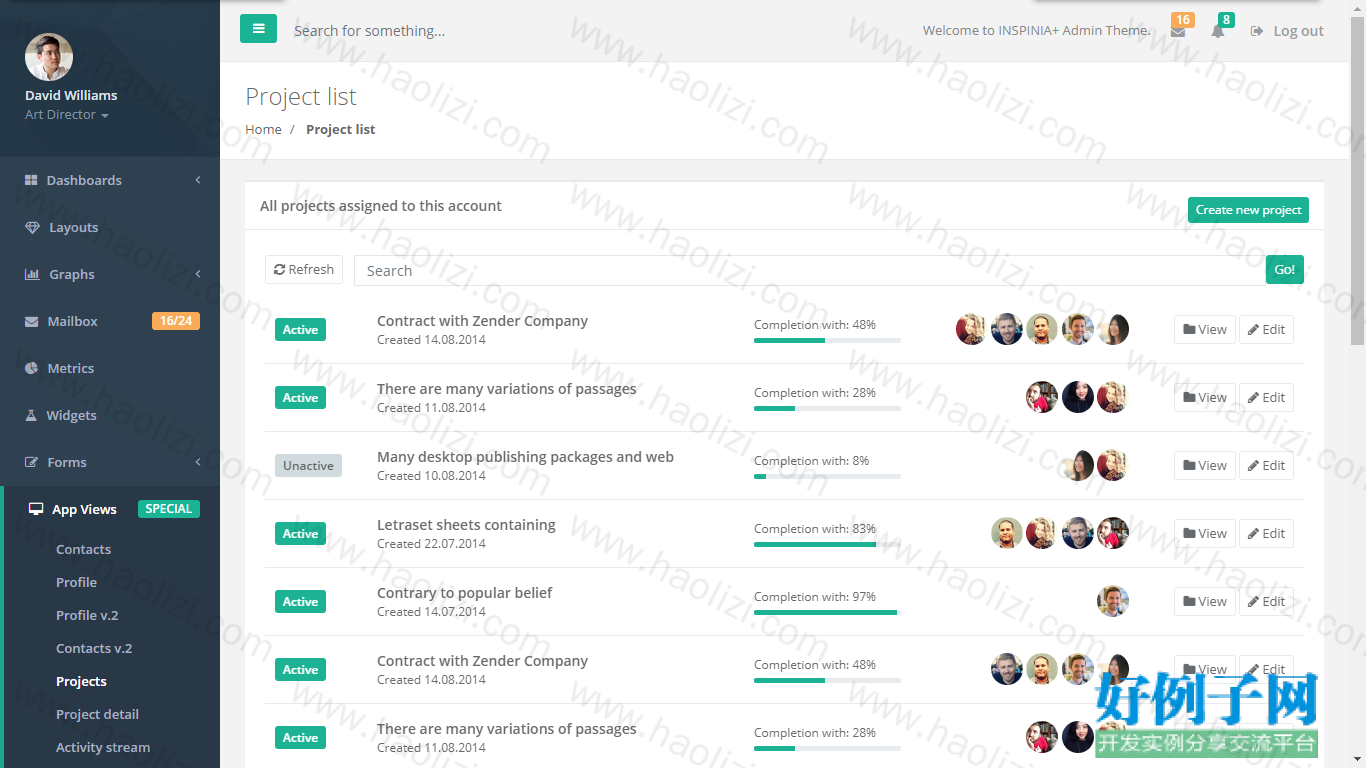View the Created 11.08.2014 passages project, first one
The width and height of the screenshot is (1366, 768).
pyautogui.click(x=1205, y=398)
